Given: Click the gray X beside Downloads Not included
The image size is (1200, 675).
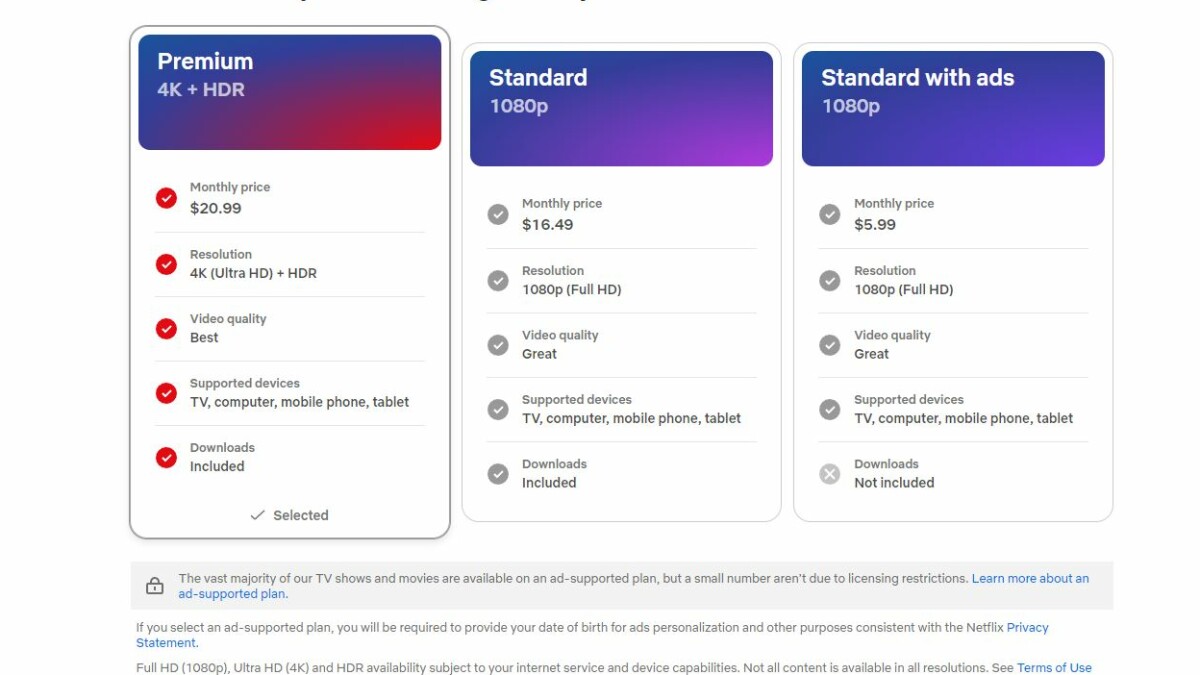Looking at the screenshot, I should point(830,474).
